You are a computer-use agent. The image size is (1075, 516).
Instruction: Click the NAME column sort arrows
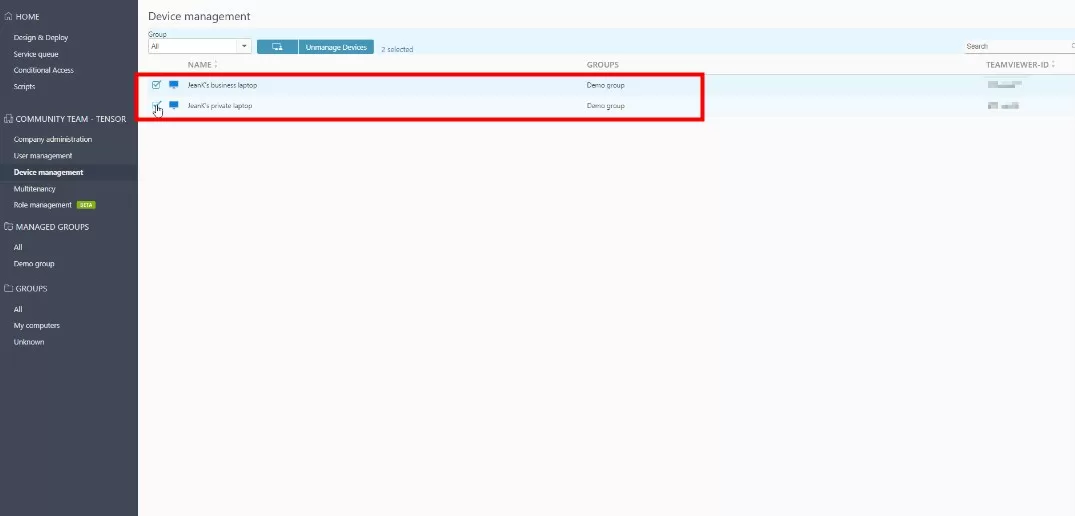[216, 65]
